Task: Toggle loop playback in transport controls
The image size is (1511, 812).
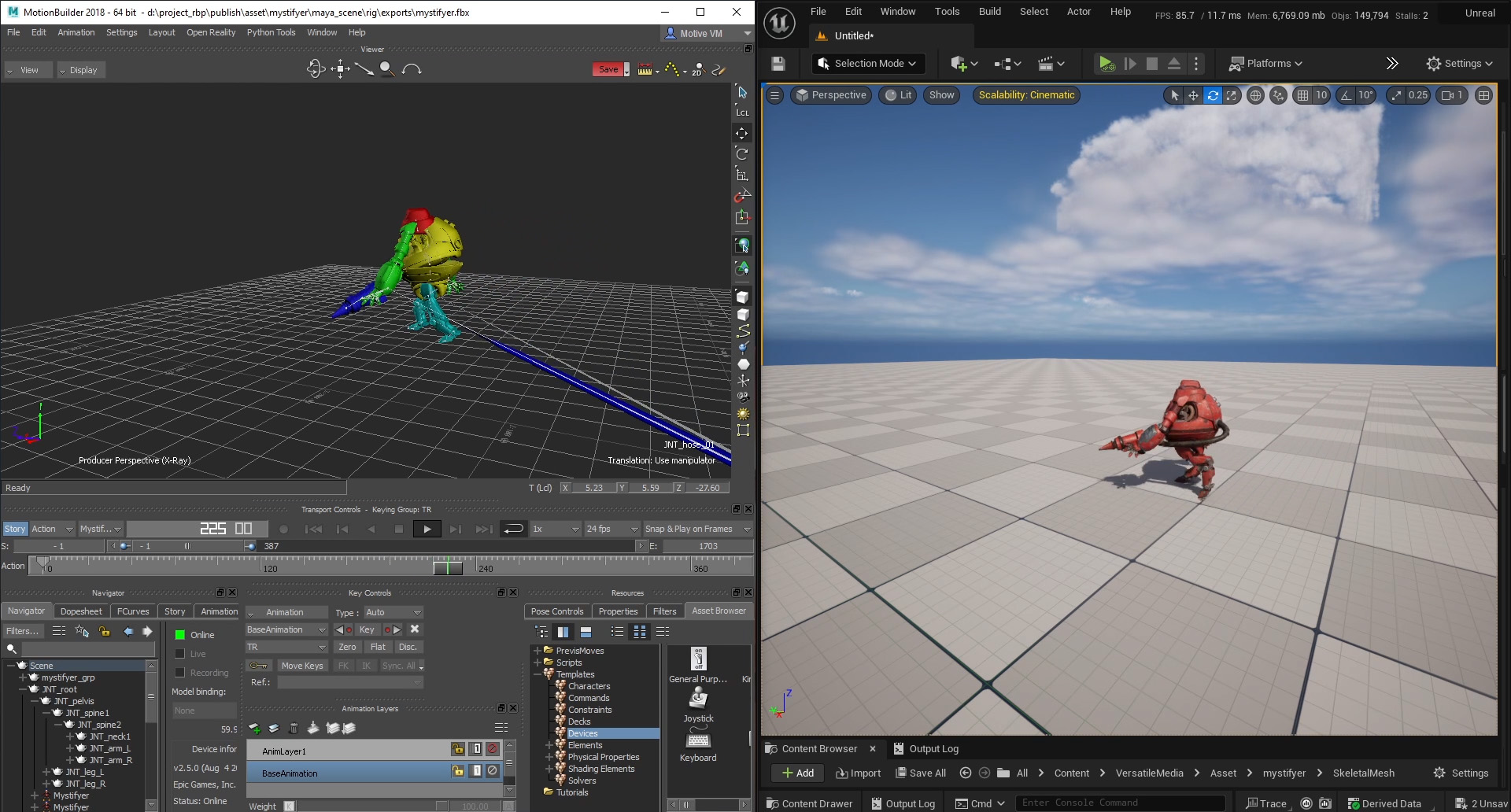Action: (513, 529)
